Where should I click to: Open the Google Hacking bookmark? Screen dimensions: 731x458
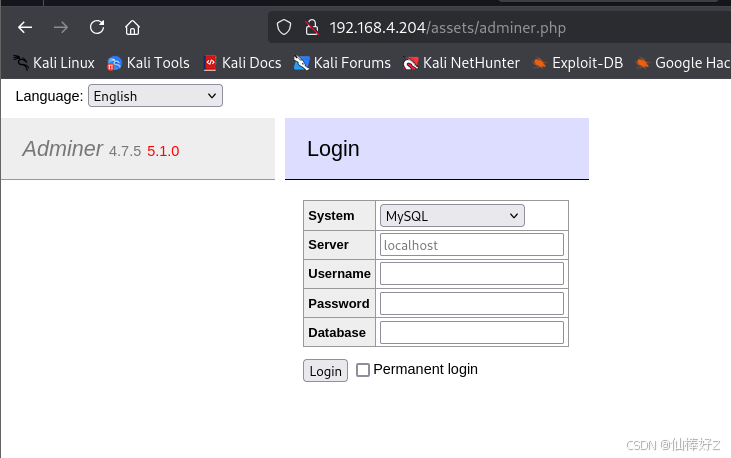(x=683, y=63)
